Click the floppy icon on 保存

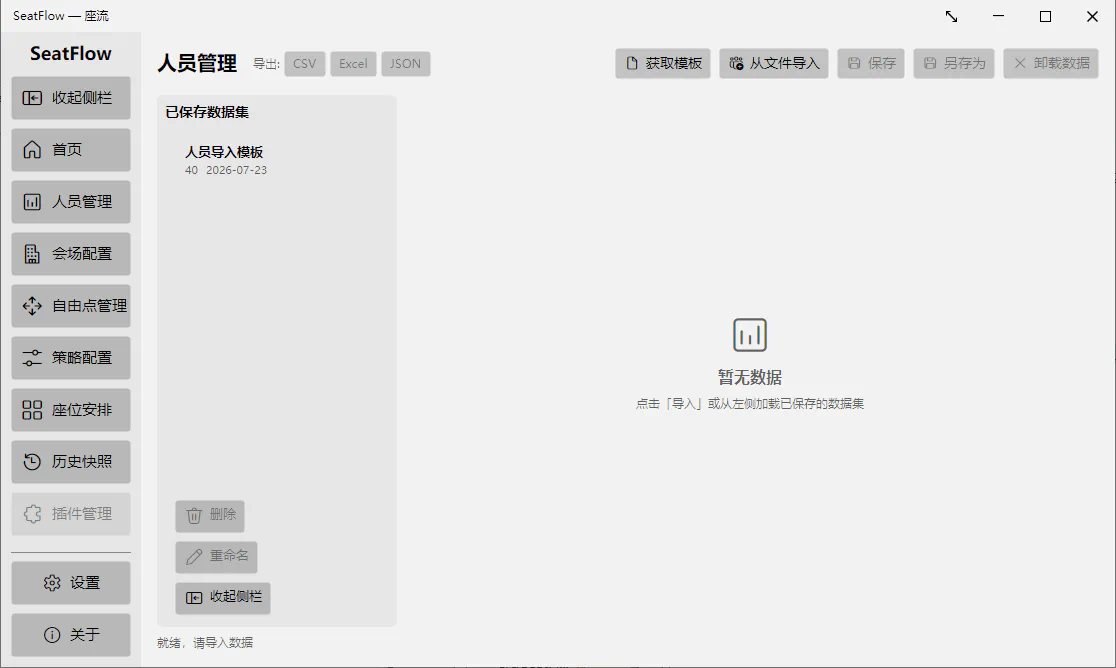pos(854,63)
